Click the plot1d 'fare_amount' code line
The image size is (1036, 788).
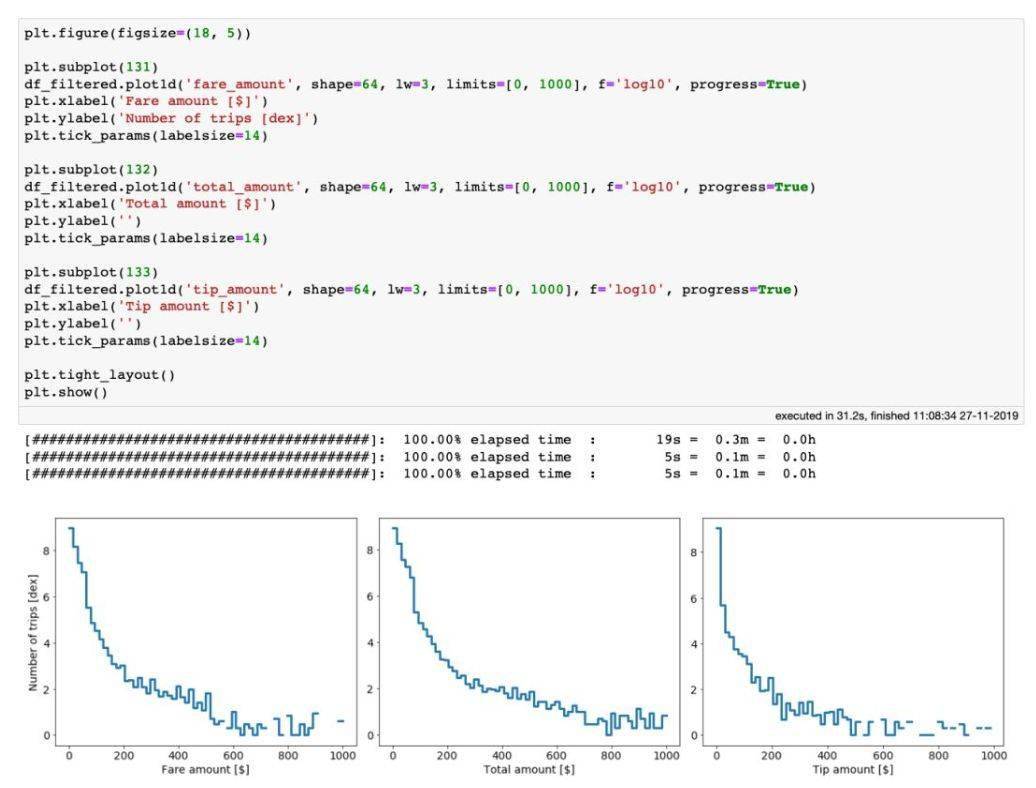tap(416, 85)
